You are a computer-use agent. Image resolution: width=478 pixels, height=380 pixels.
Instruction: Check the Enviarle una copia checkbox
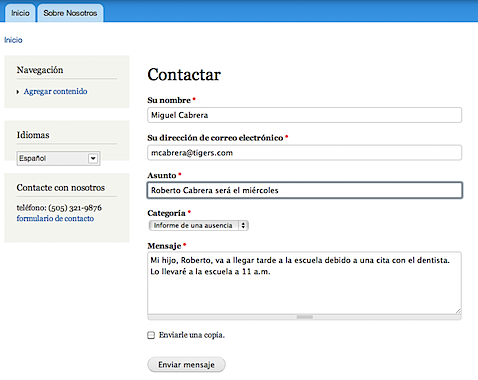click(x=151, y=335)
